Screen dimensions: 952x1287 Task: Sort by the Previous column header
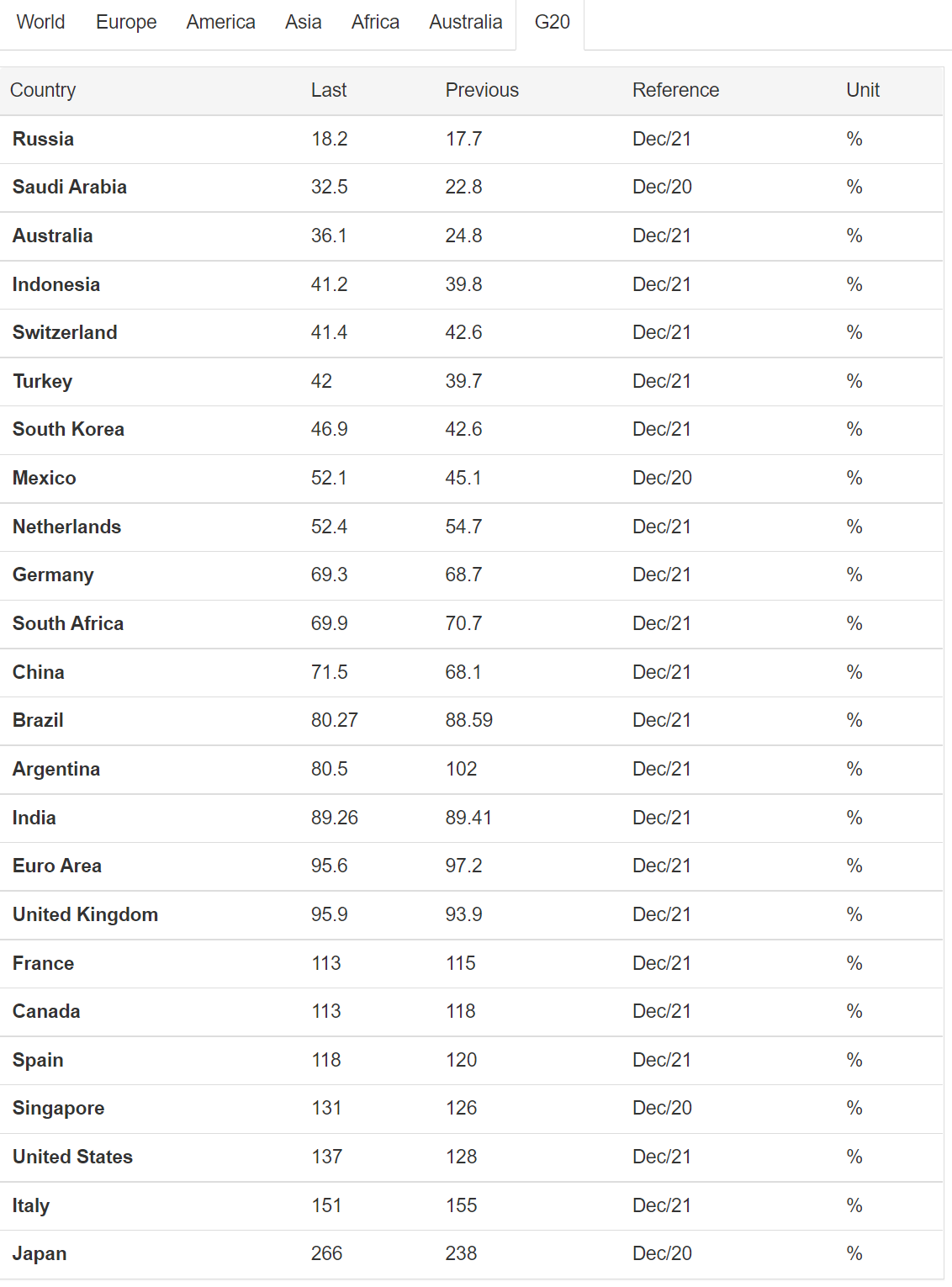click(482, 90)
